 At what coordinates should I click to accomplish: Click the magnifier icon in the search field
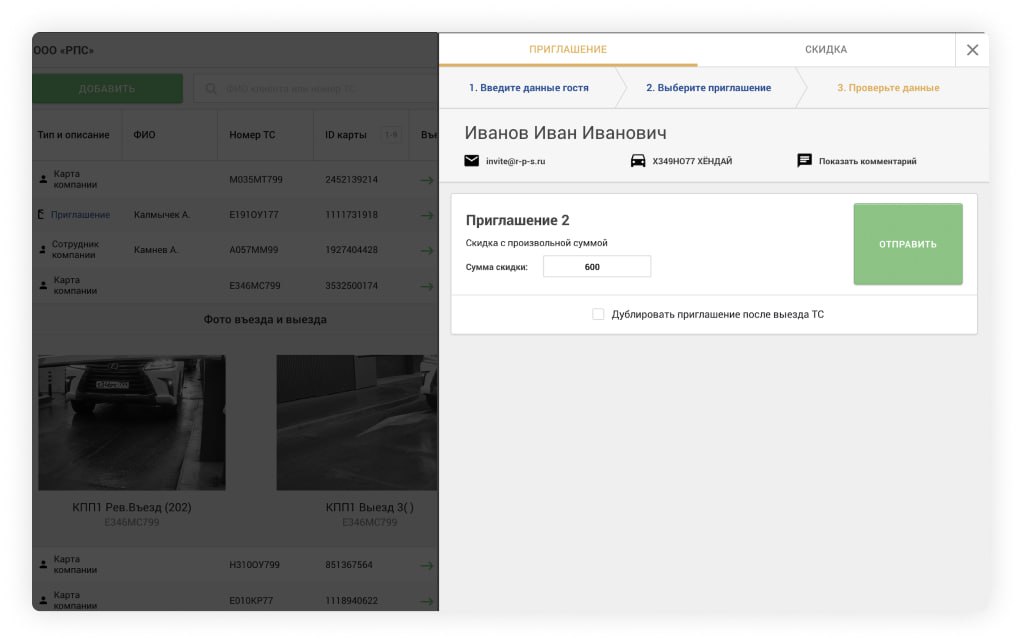(211, 89)
